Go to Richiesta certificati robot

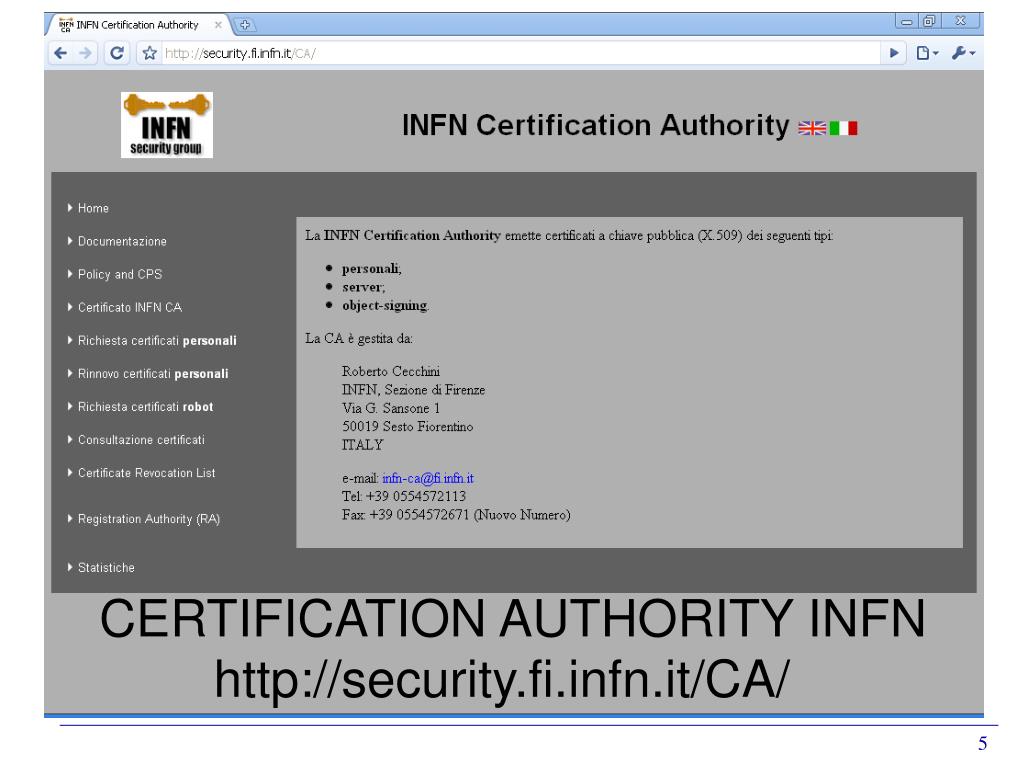pos(146,406)
